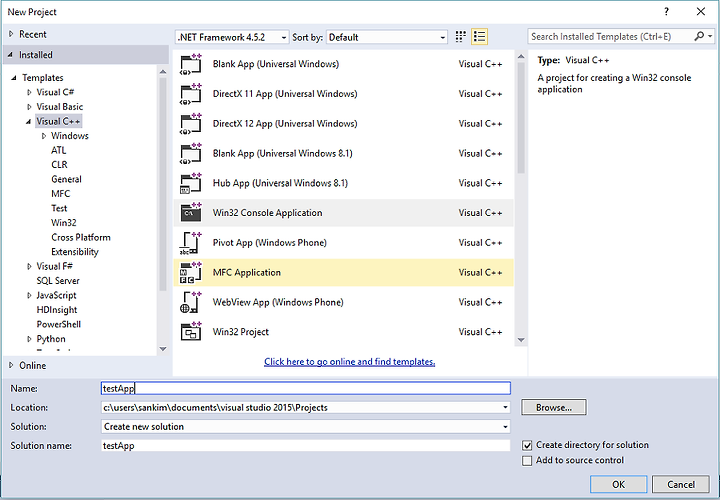Expand the Visual Basic node arrow

[29, 107]
